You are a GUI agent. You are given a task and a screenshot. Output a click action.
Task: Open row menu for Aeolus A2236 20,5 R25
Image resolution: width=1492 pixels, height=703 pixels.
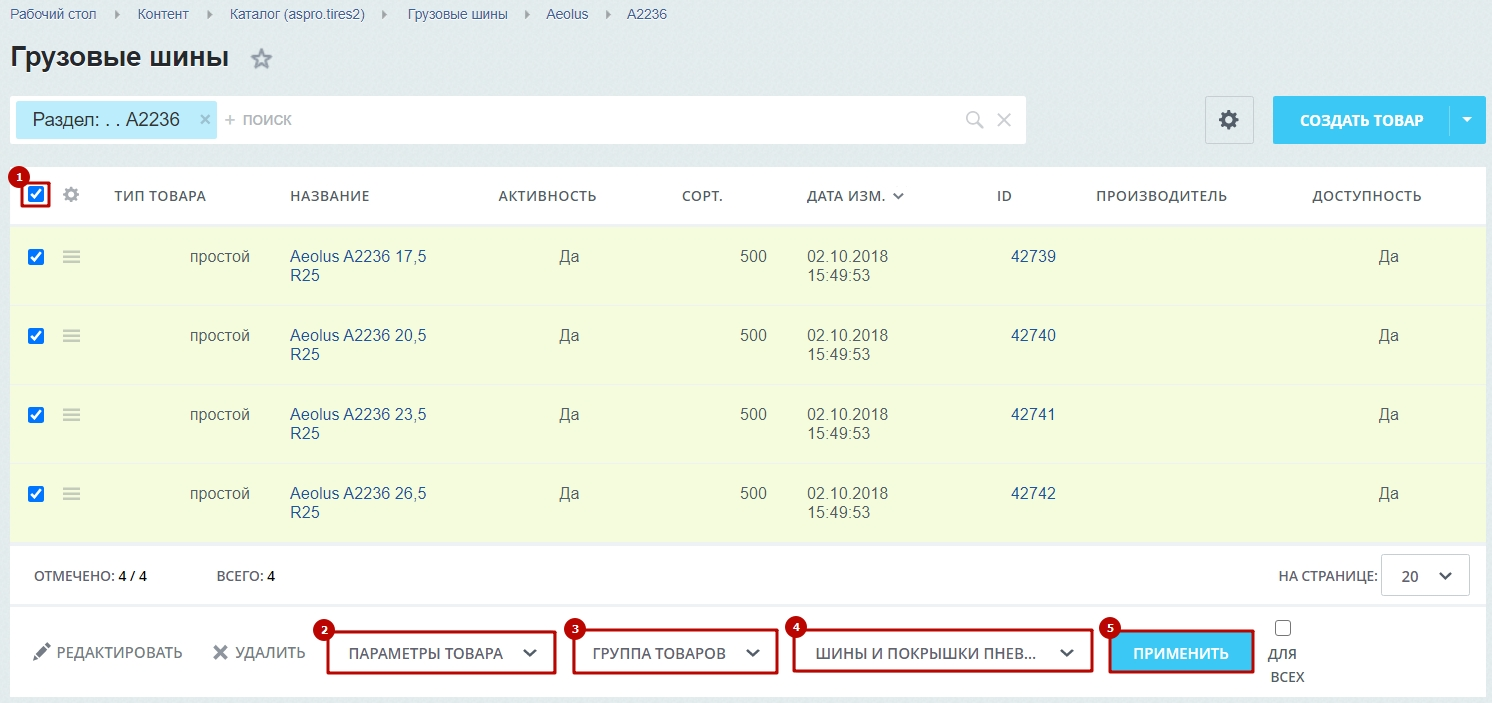71,336
